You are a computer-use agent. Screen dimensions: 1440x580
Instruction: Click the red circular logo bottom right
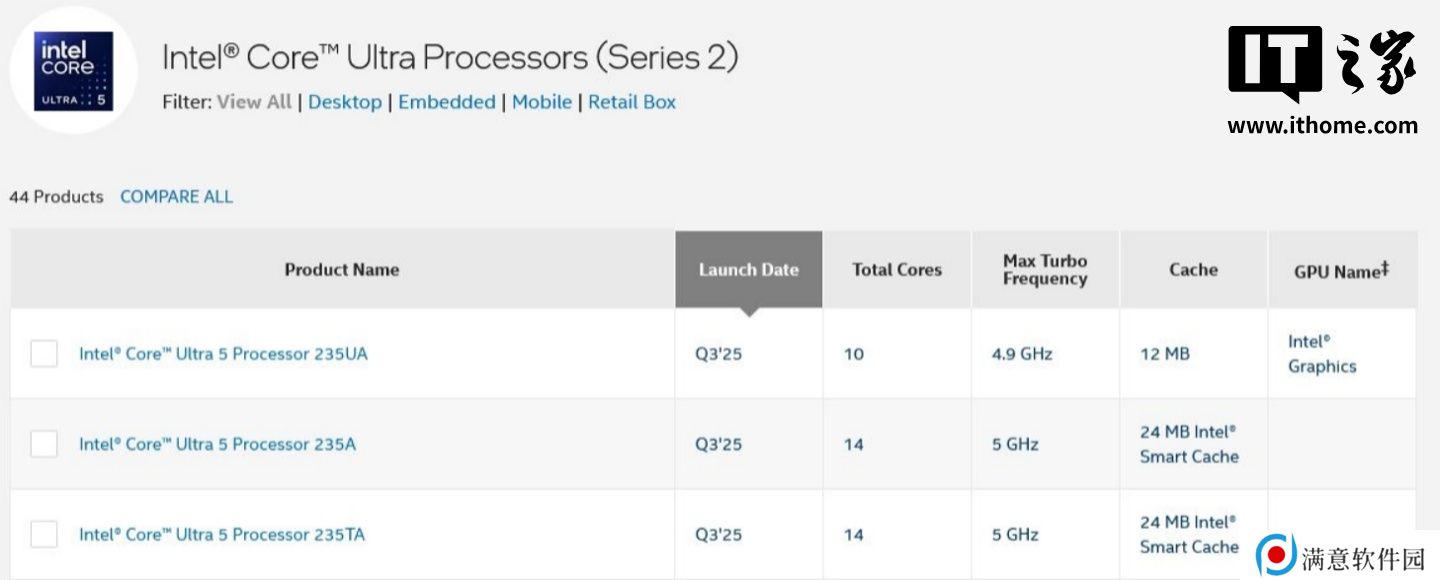[1276, 555]
